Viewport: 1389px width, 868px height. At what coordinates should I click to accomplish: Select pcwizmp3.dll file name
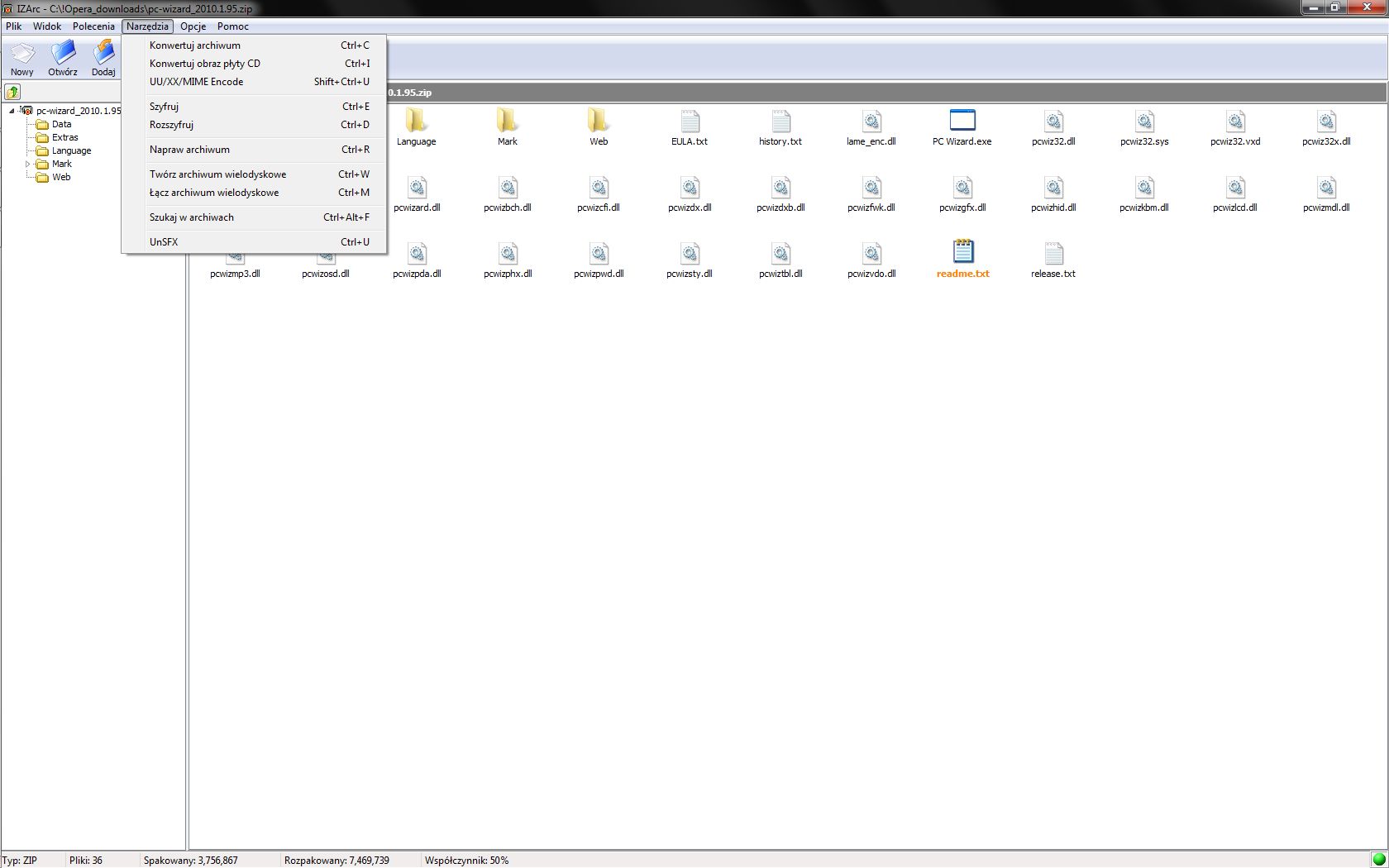[x=235, y=274]
